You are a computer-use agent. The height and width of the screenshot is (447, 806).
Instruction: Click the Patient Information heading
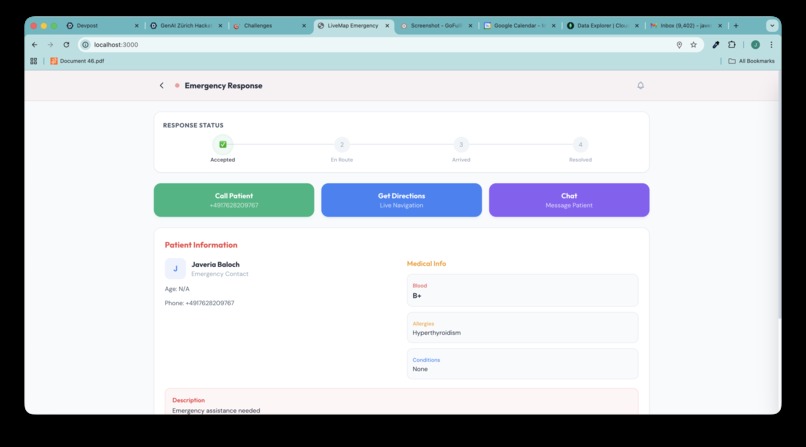[x=201, y=245]
